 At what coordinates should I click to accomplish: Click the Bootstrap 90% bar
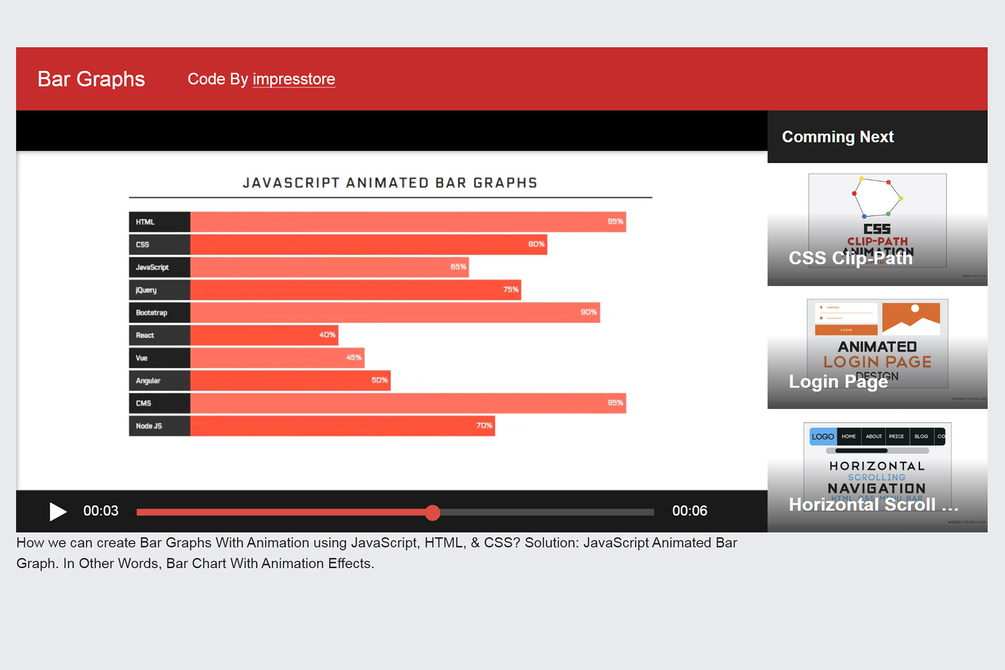pyautogui.click(x=395, y=312)
